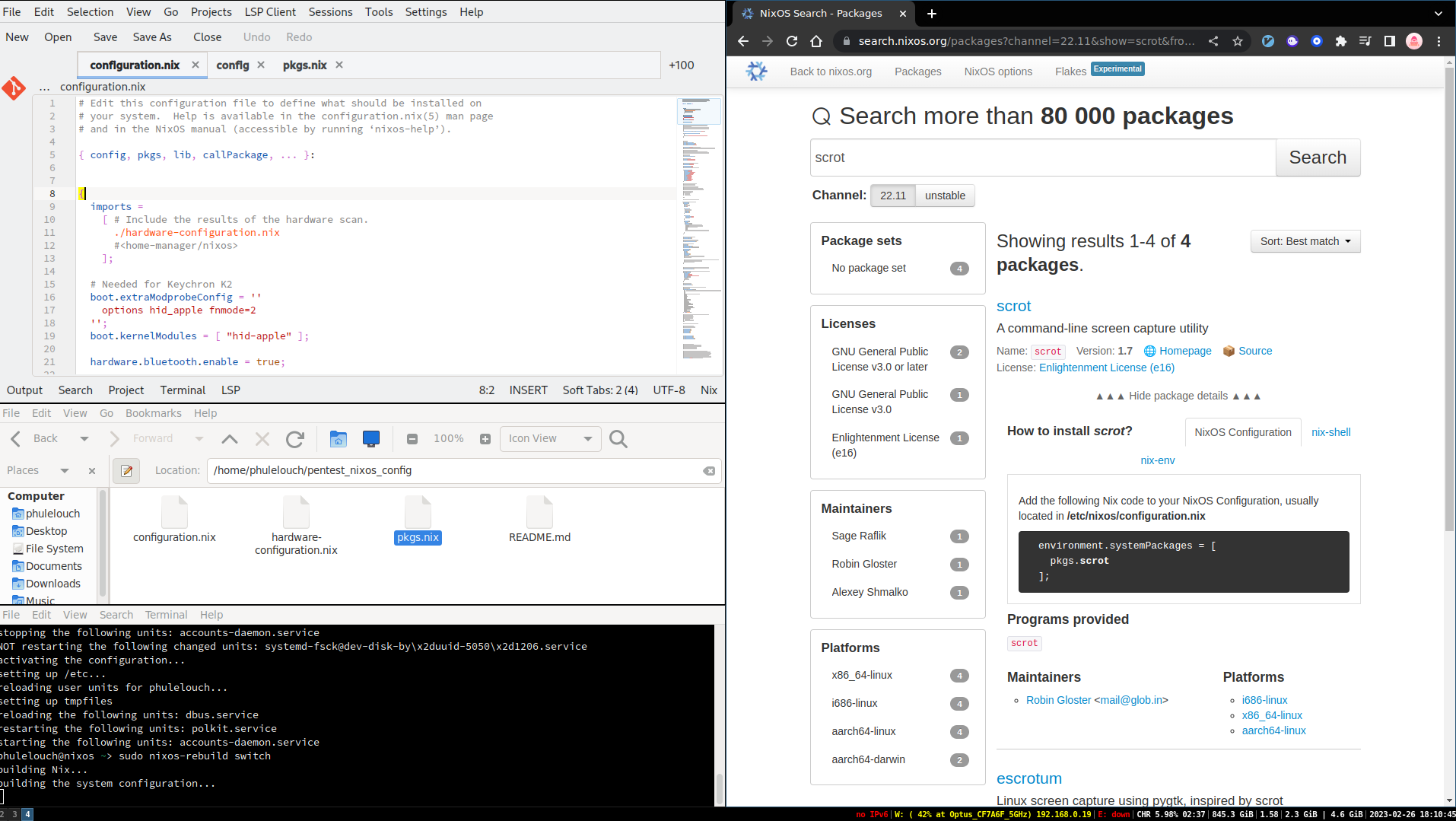Image resolution: width=1456 pixels, height=821 pixels.
Task: Open the escrotum package link
Action: point(1028,778)
